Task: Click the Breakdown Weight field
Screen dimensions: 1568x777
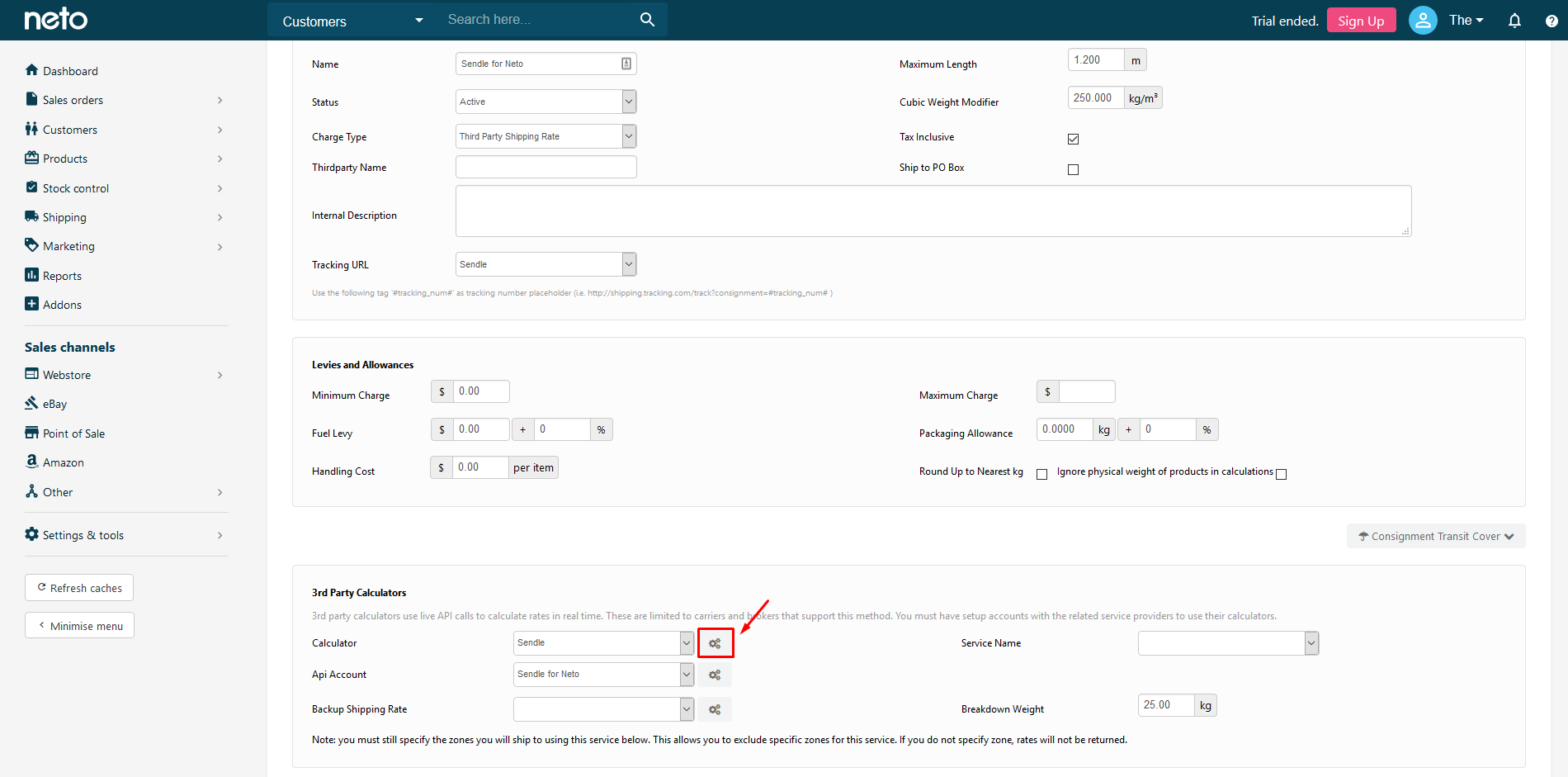Action: [x=1166, y=705]
